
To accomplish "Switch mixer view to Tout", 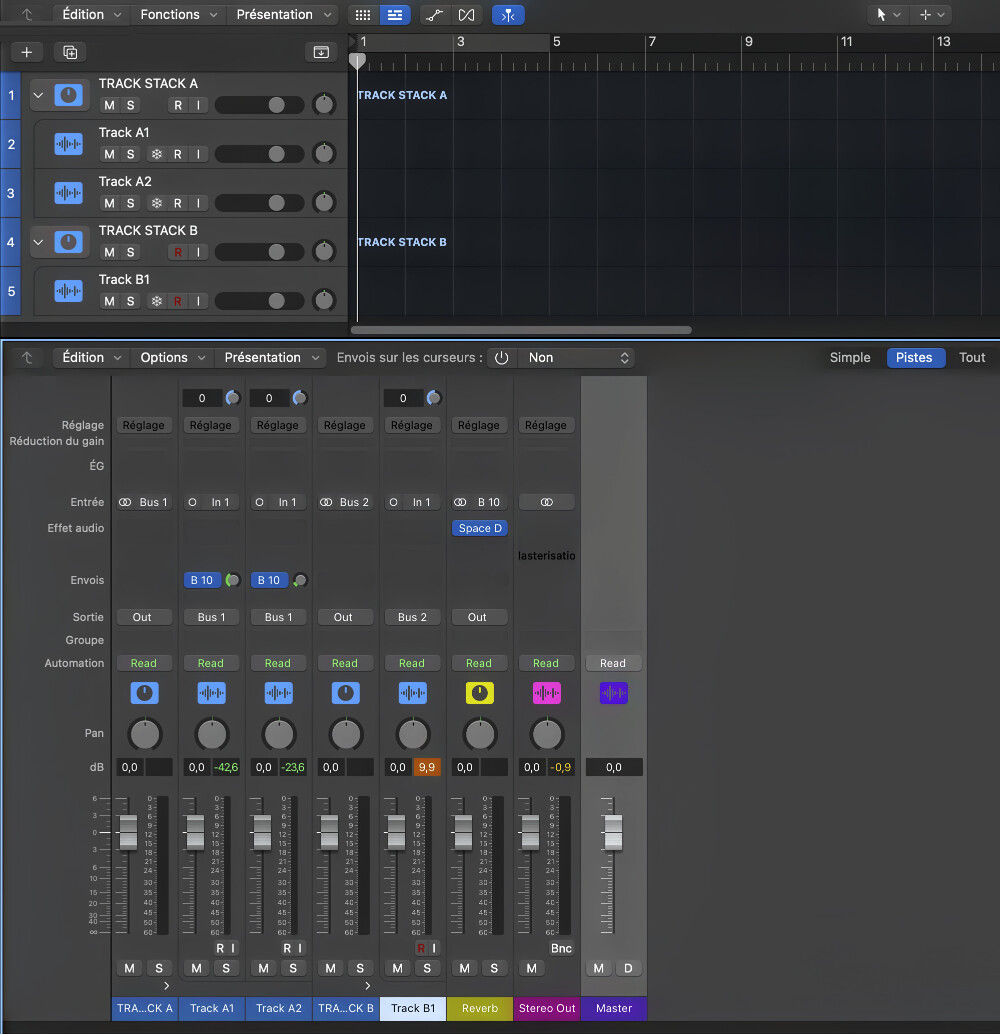I will pos(972,358).
